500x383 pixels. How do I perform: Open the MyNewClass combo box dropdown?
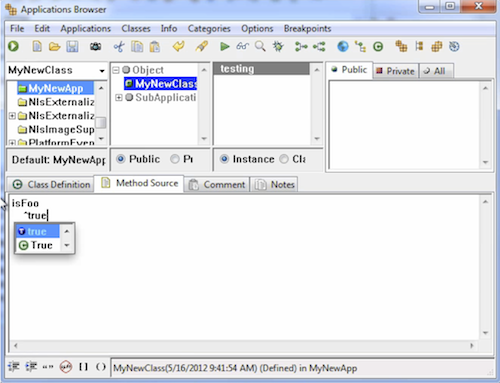pyautogui.click(x=102, y=71)
